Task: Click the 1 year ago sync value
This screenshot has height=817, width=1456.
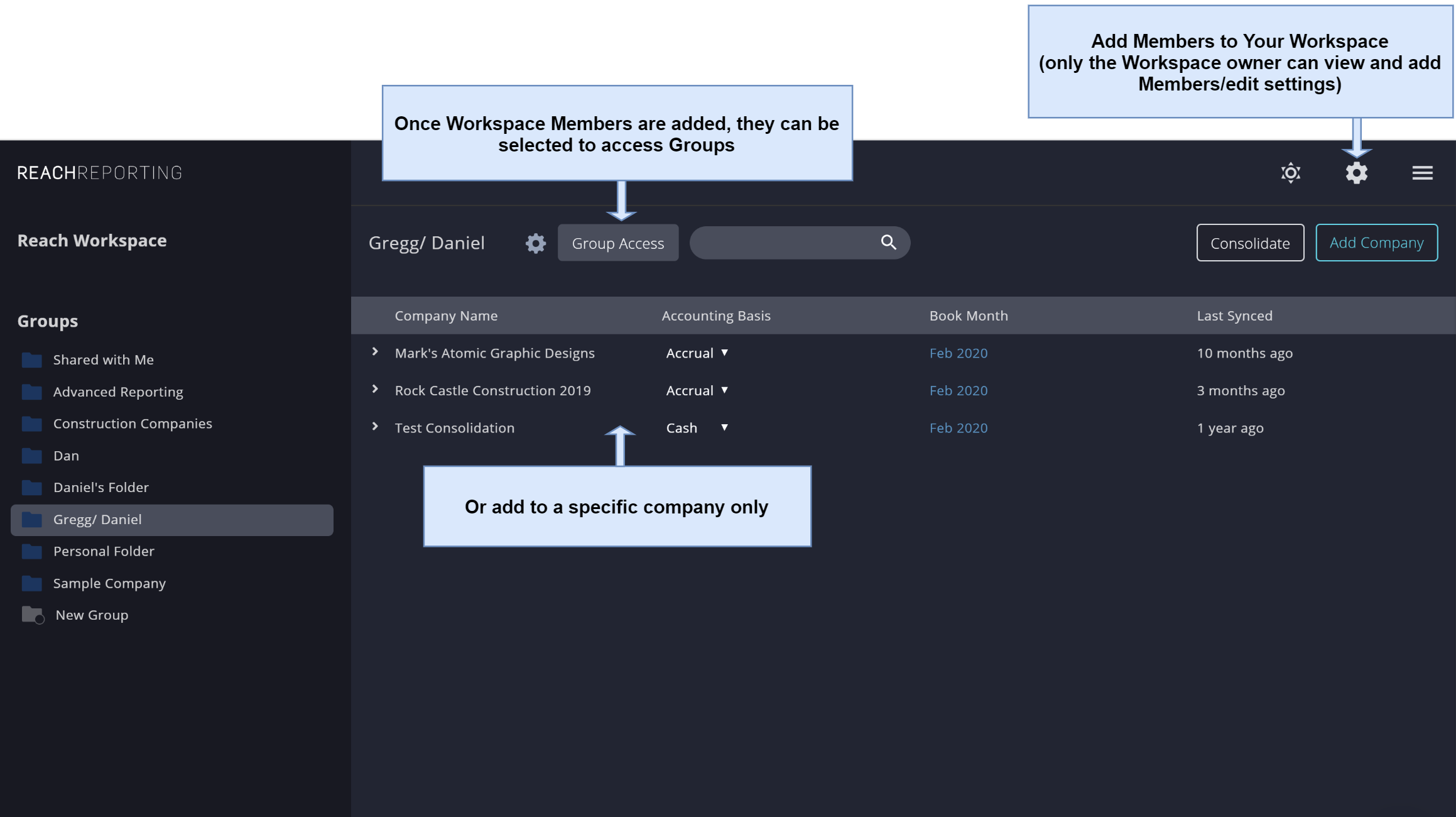Action: click(x=1230, y=428)
